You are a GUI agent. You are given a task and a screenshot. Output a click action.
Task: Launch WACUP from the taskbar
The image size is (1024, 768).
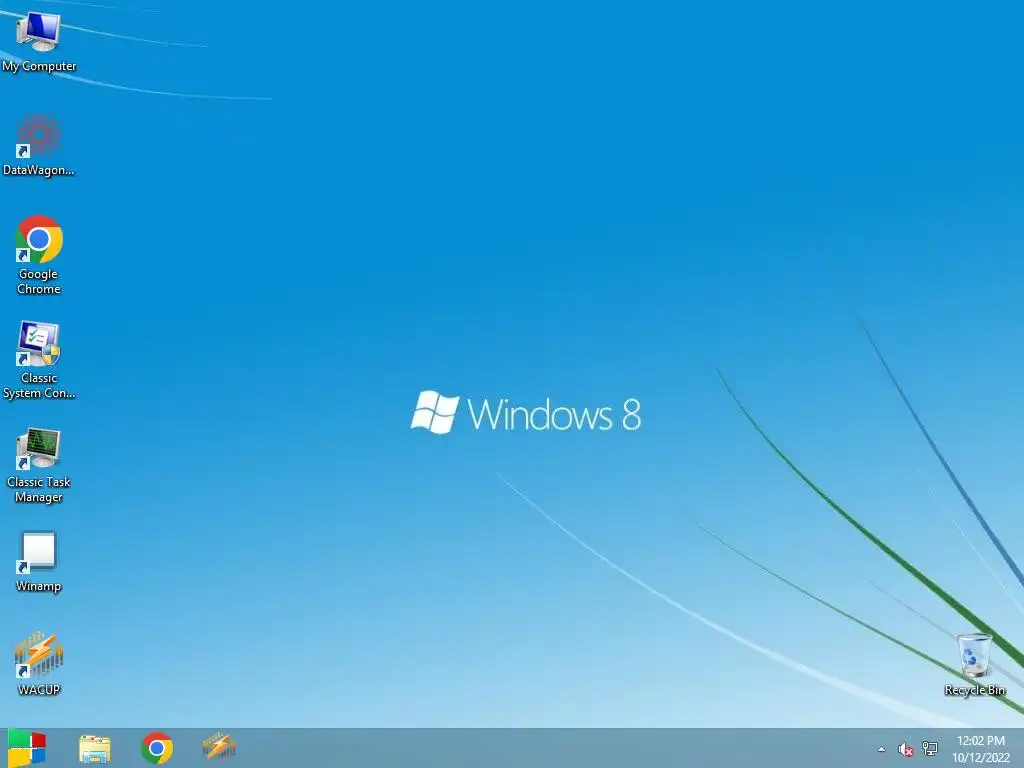tap(219, 746)
